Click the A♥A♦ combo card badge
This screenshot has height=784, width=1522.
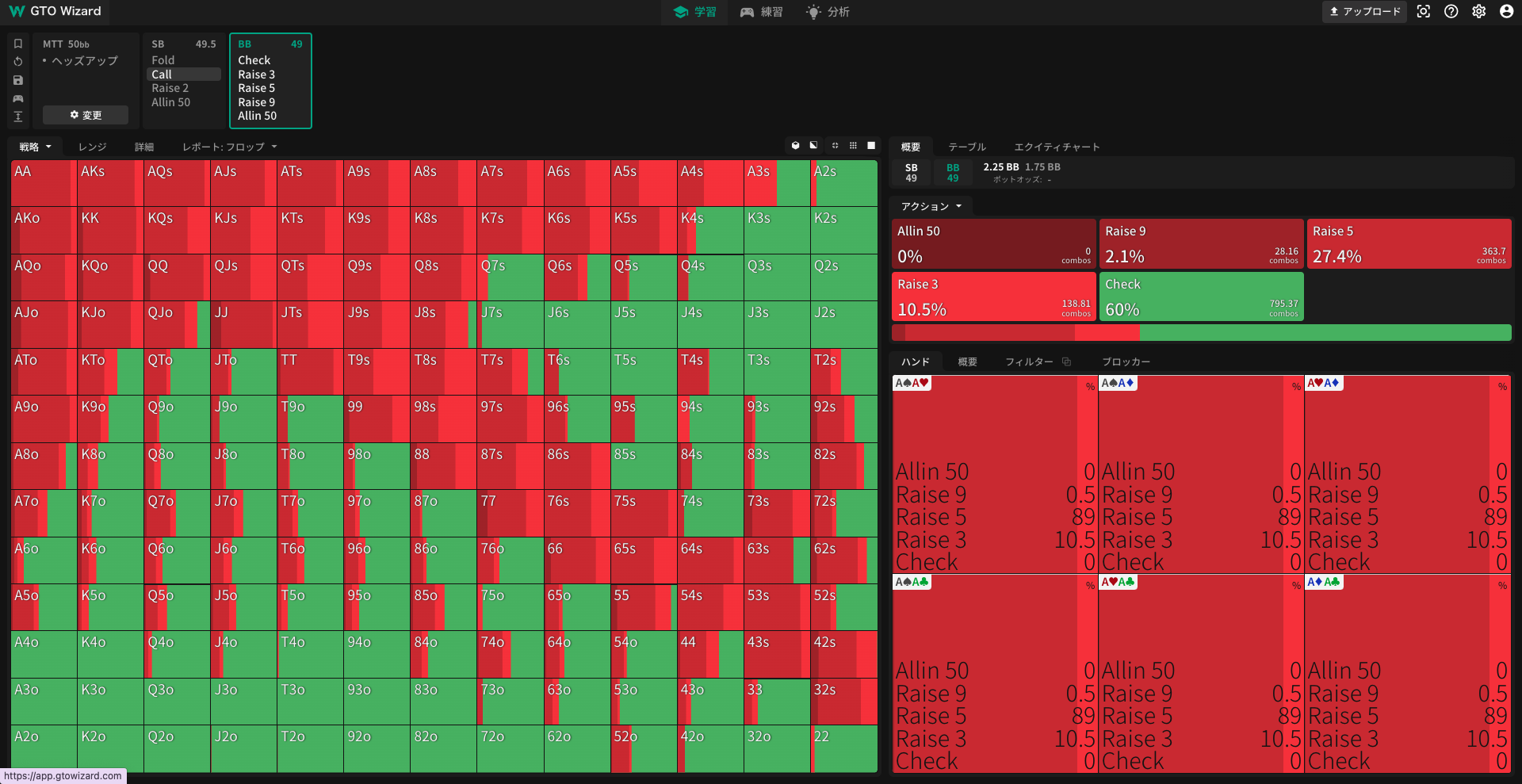[1324, 383]
